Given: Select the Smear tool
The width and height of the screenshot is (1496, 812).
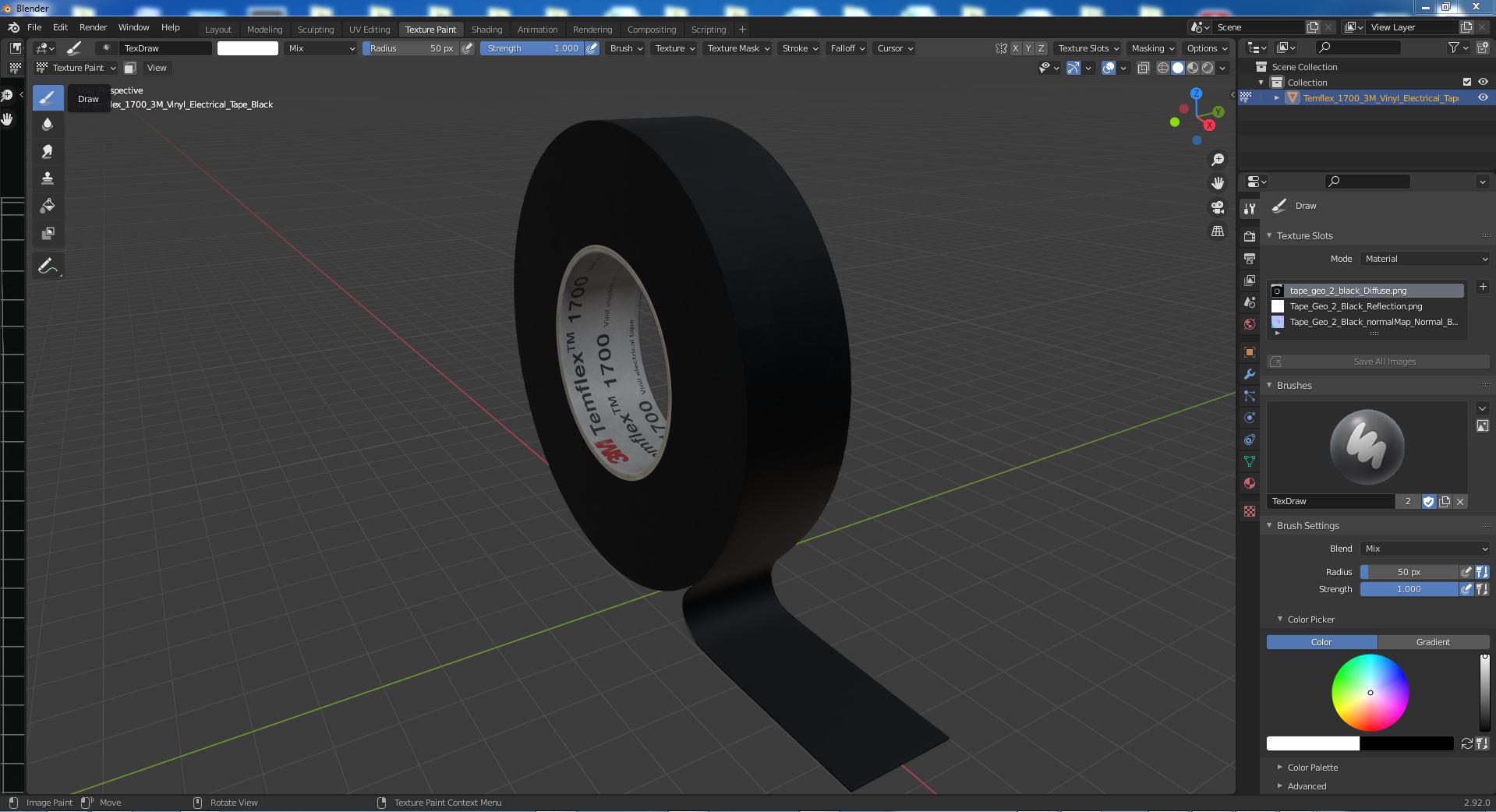Looking at the screenshot, I should (x=48, y=151).
